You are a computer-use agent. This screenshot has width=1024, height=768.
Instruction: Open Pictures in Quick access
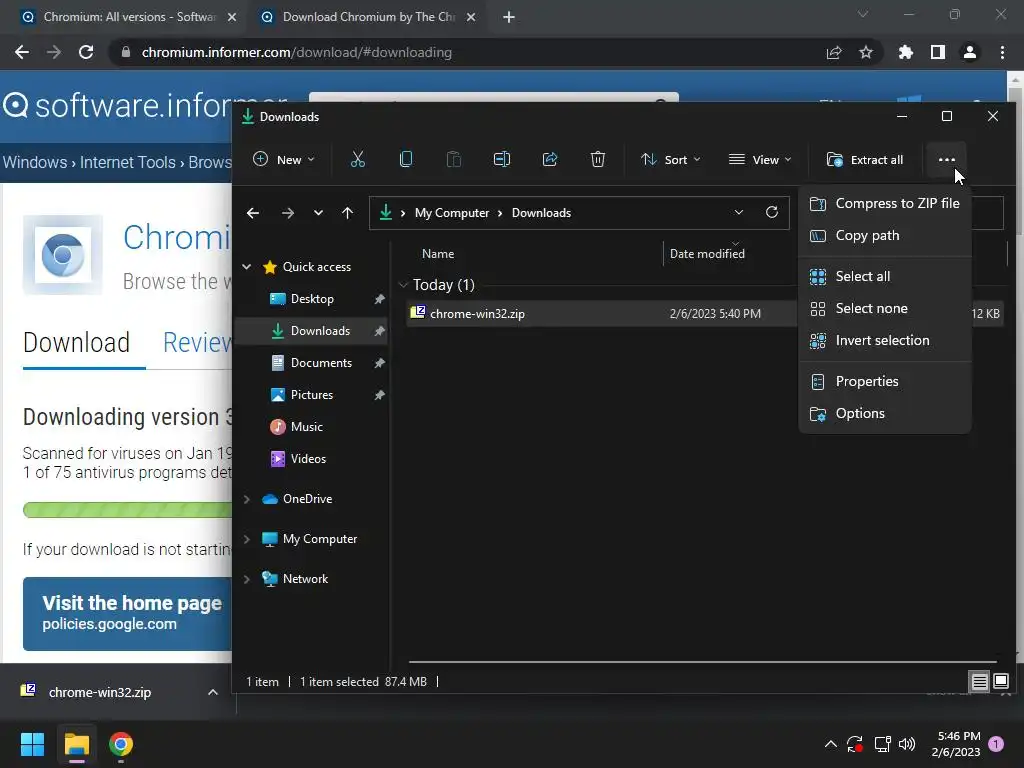(312, 394)
